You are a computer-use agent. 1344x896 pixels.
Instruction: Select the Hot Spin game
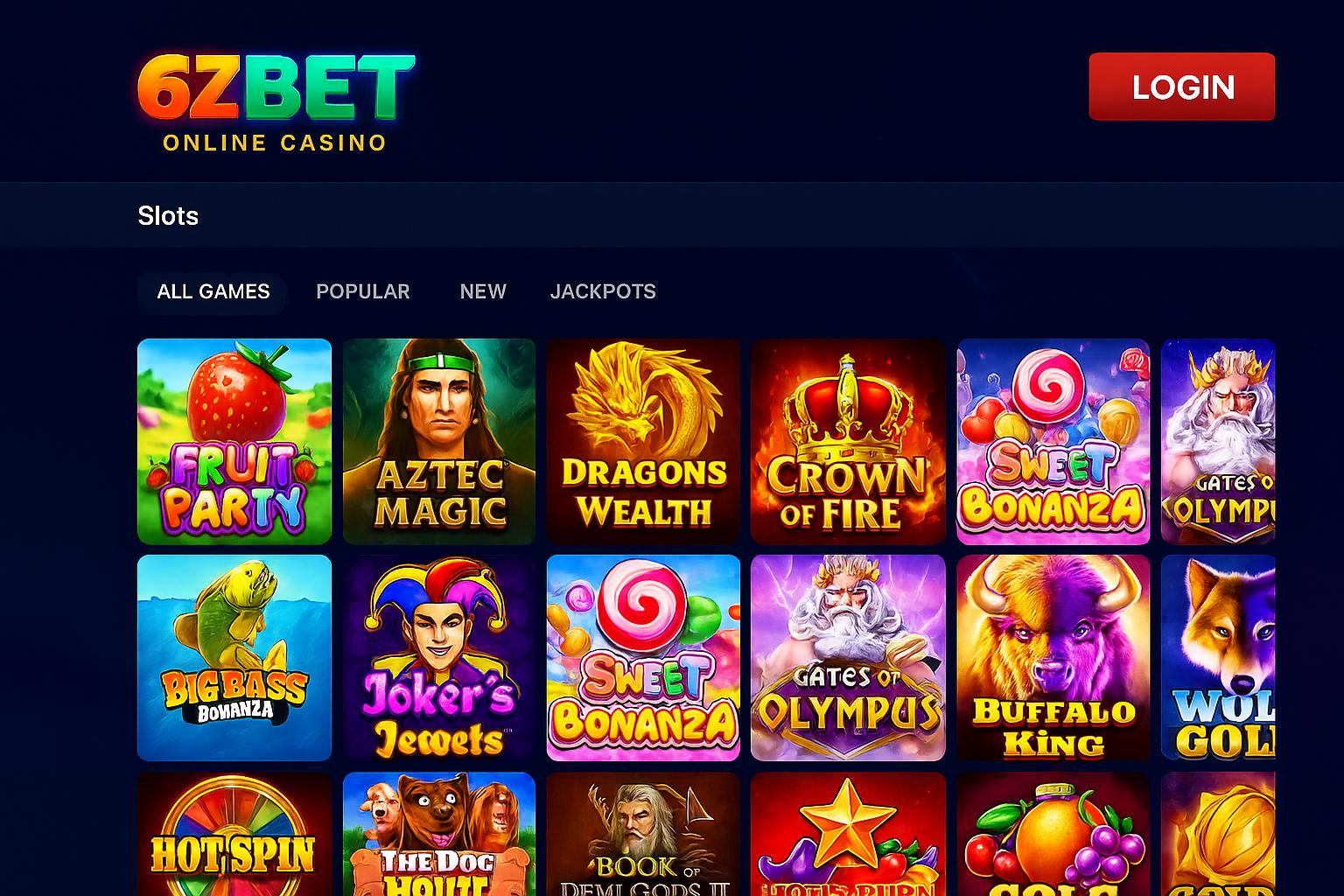234,834
